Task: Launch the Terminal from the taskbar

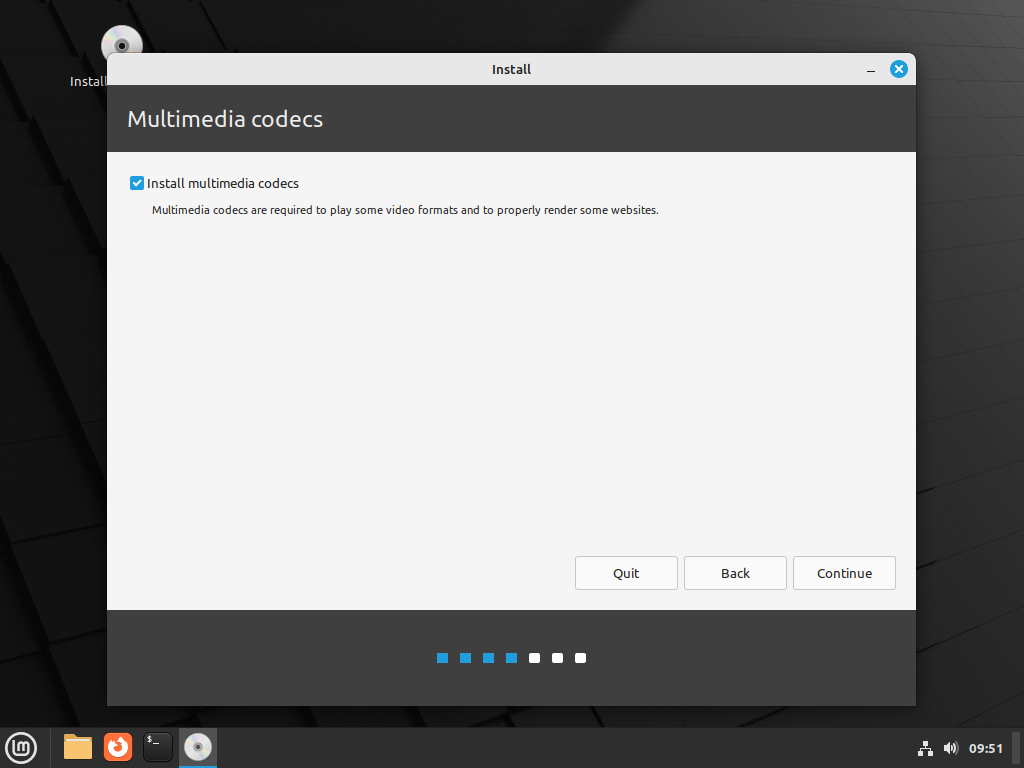Action: (158, 747)
